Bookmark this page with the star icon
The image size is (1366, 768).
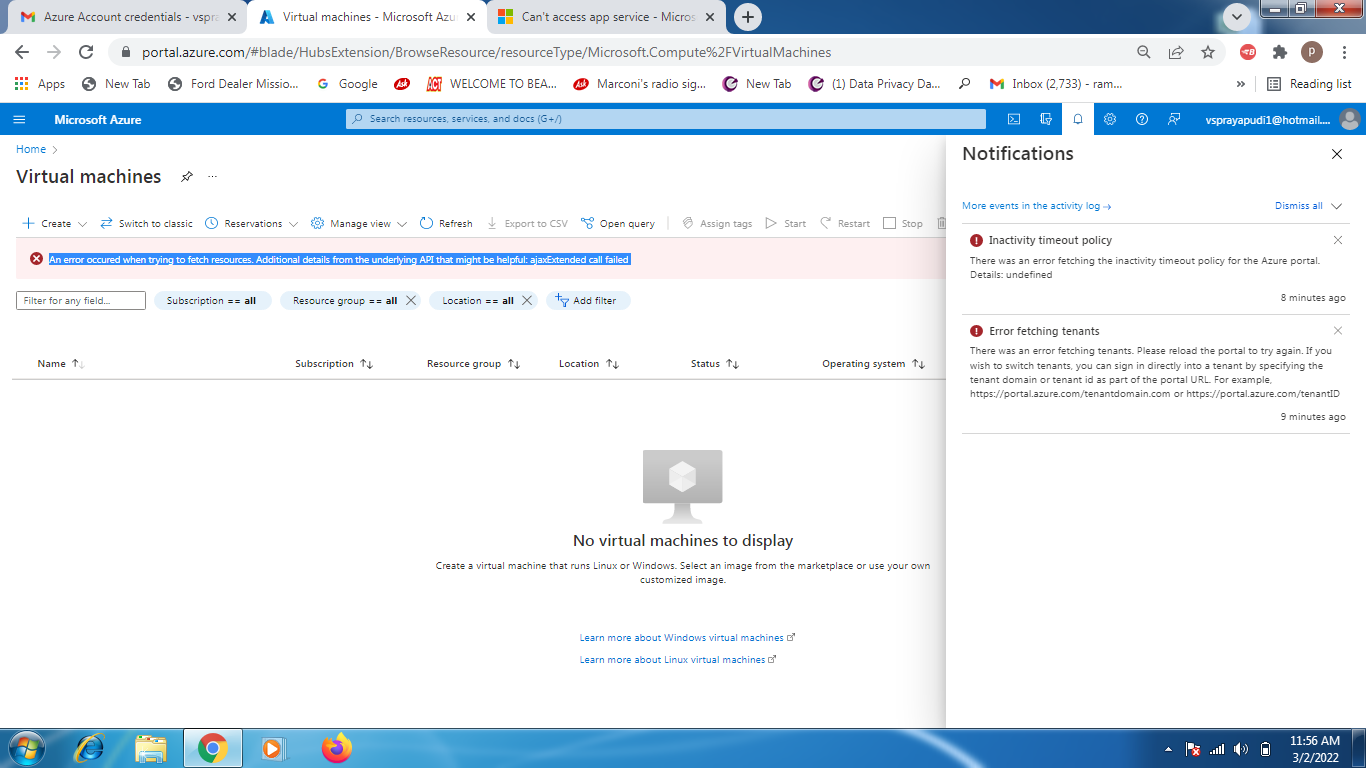pyautogui.click(x=1208, y=52)
